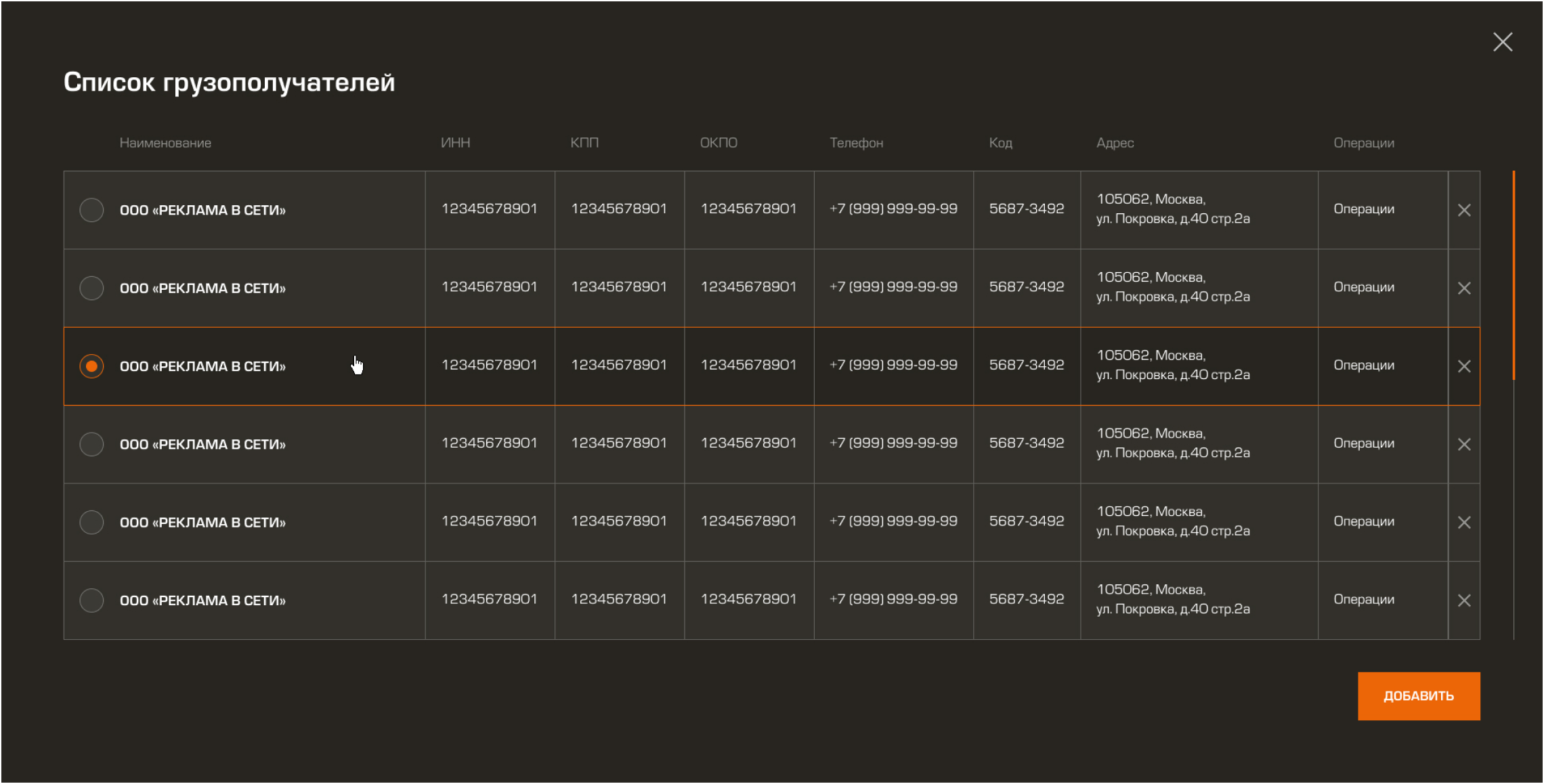Select first row radio button

pos(91,210)
